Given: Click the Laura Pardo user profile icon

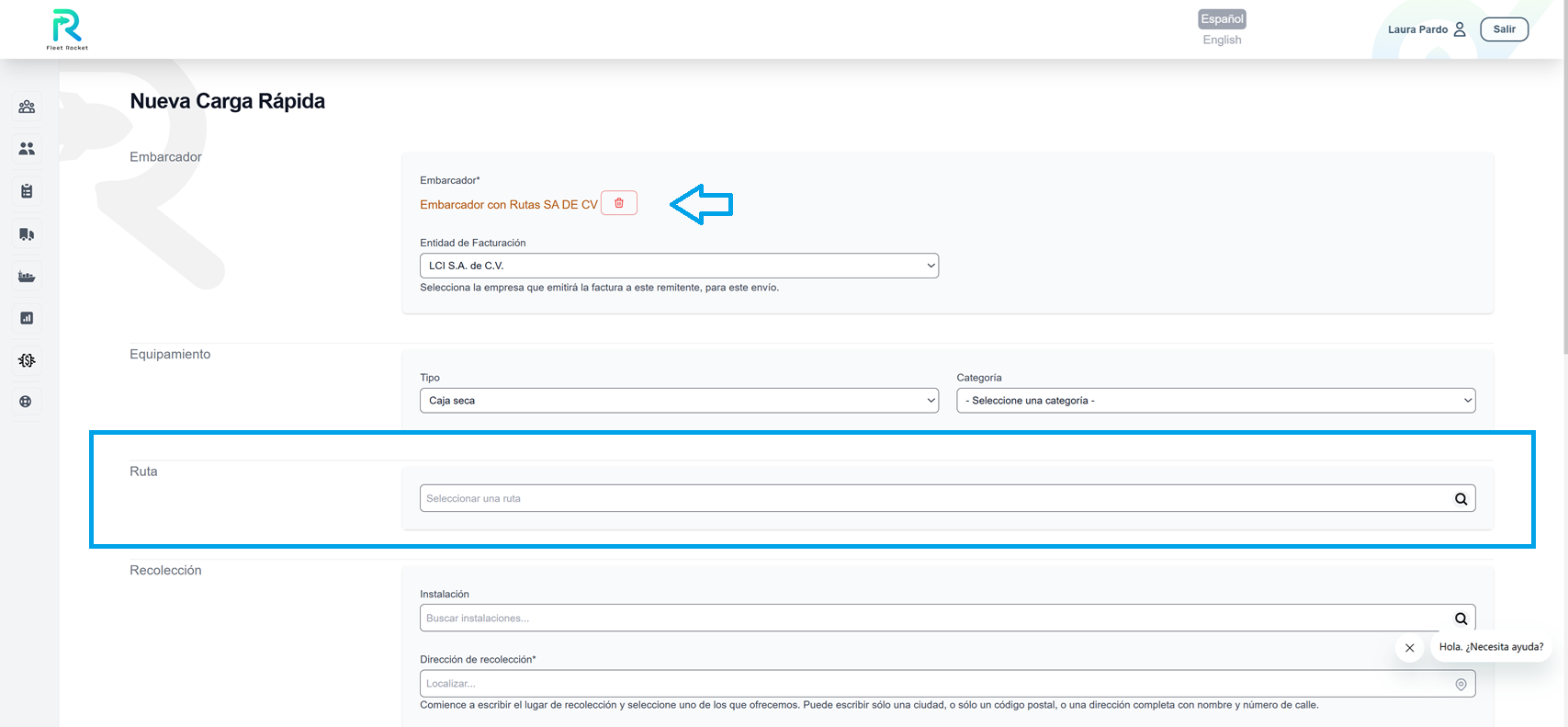Looking at the screenshot, I should (x=1460, y=29).
